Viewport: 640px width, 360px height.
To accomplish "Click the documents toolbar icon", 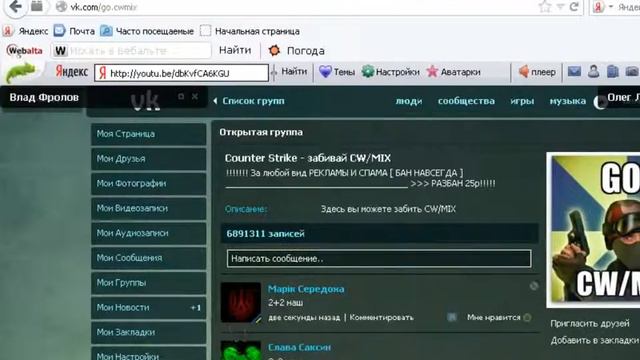I will click(x=613, y=72).
